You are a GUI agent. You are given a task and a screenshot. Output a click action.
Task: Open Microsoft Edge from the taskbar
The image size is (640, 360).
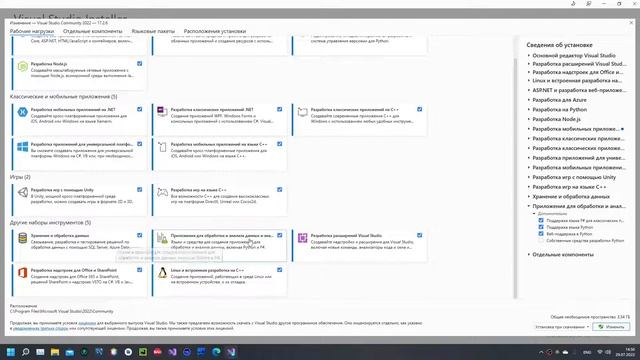[x=216, y=352]
